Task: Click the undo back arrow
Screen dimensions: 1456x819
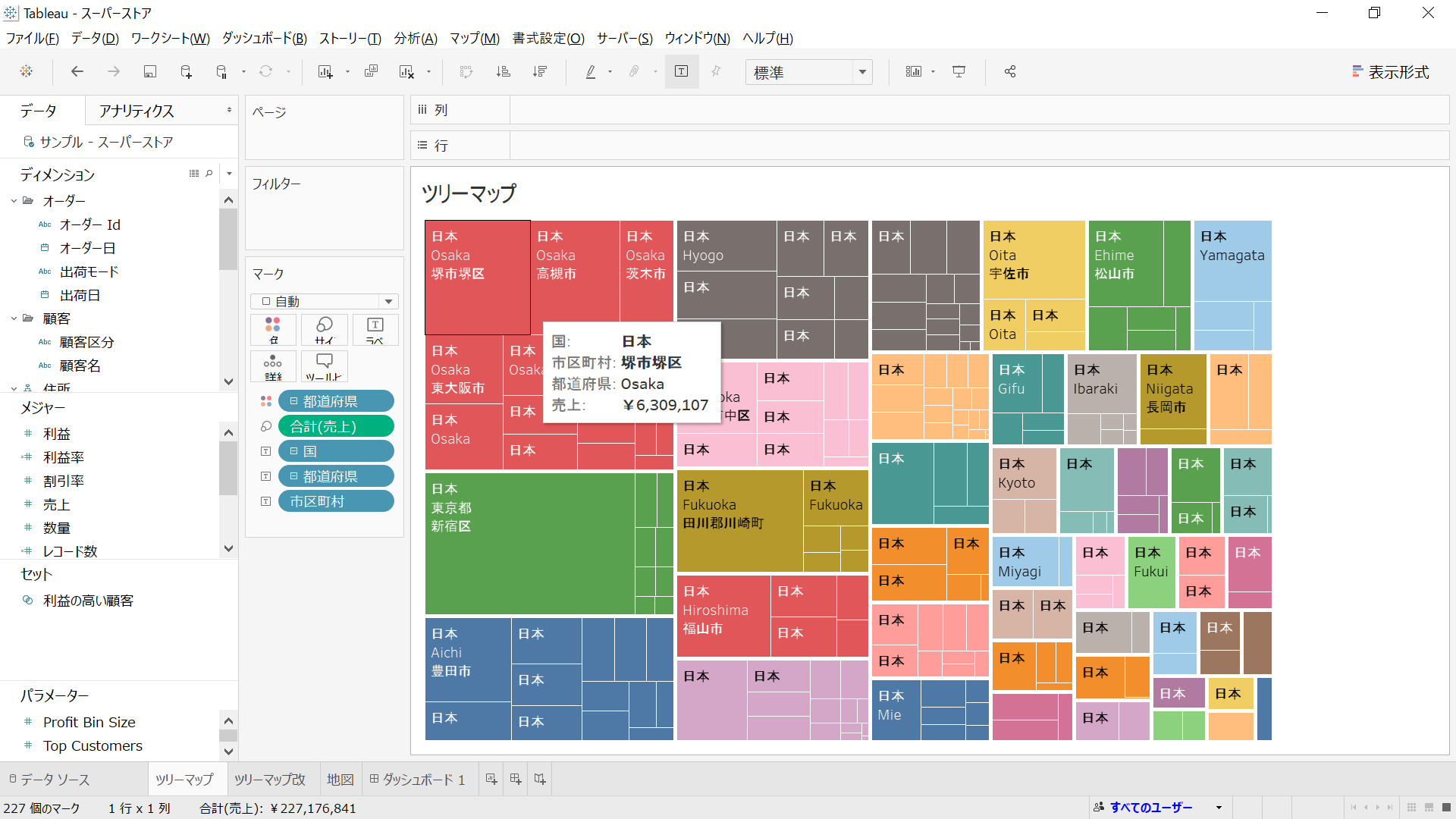Action: (x=77, y=71)
